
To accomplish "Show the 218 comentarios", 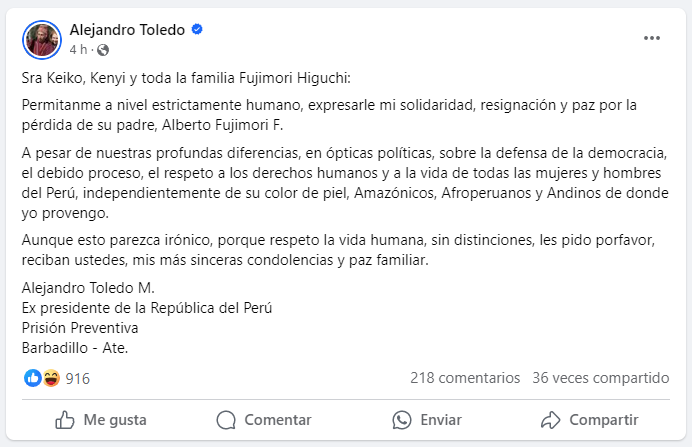I will pos(465,378).
